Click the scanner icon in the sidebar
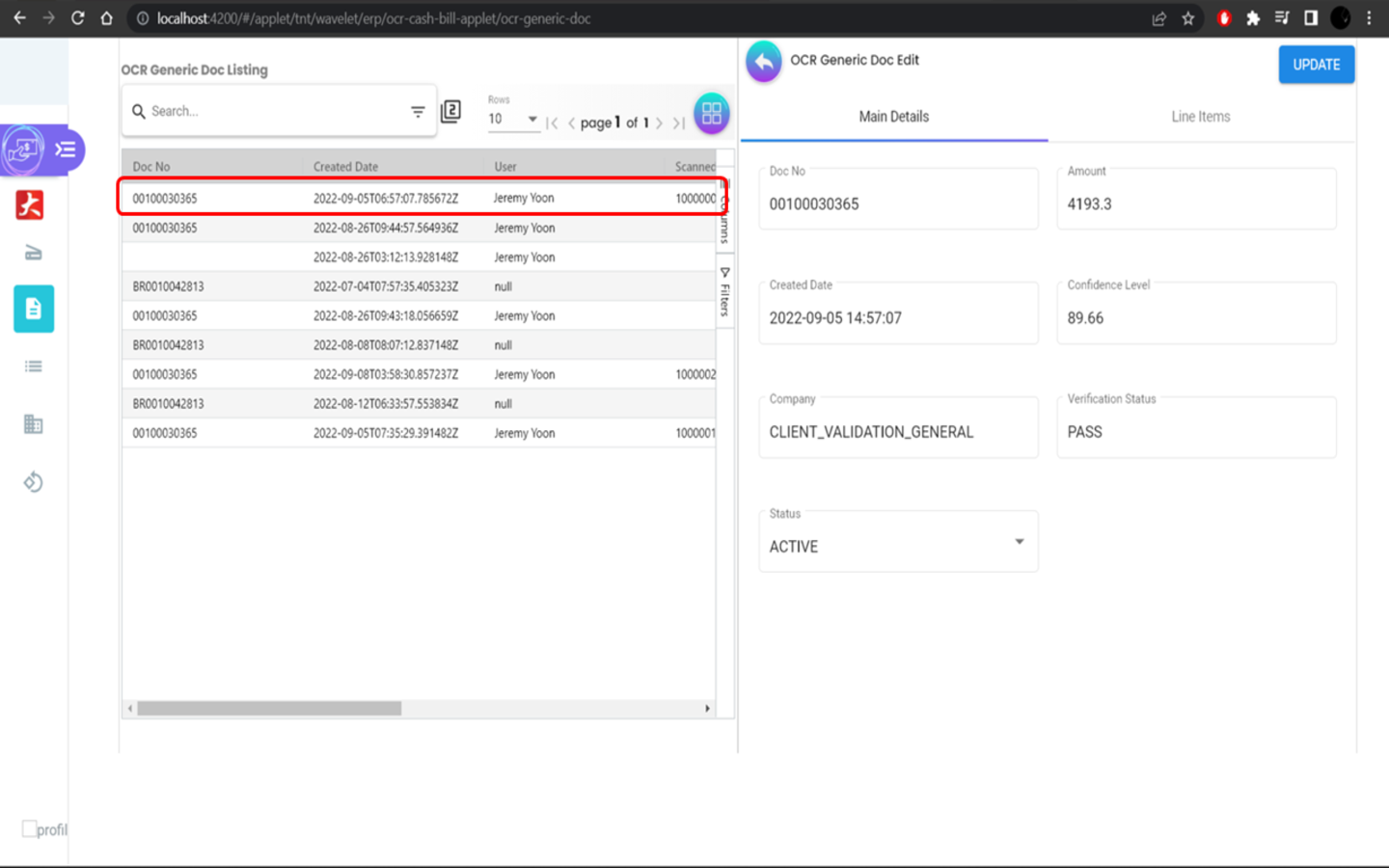Screen dimensions: 1389x868 (x=33, y=254)
